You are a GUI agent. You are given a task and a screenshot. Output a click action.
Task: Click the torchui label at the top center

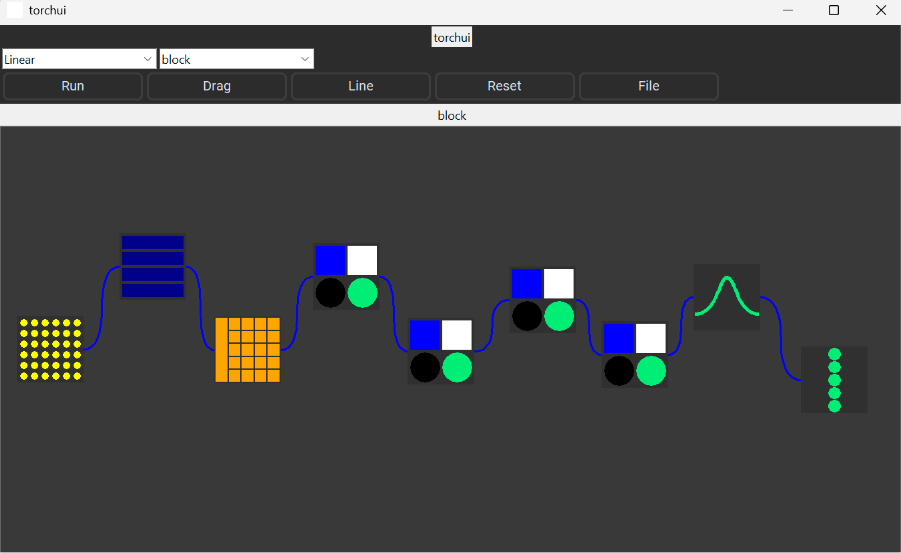click(x=452, y=37)
